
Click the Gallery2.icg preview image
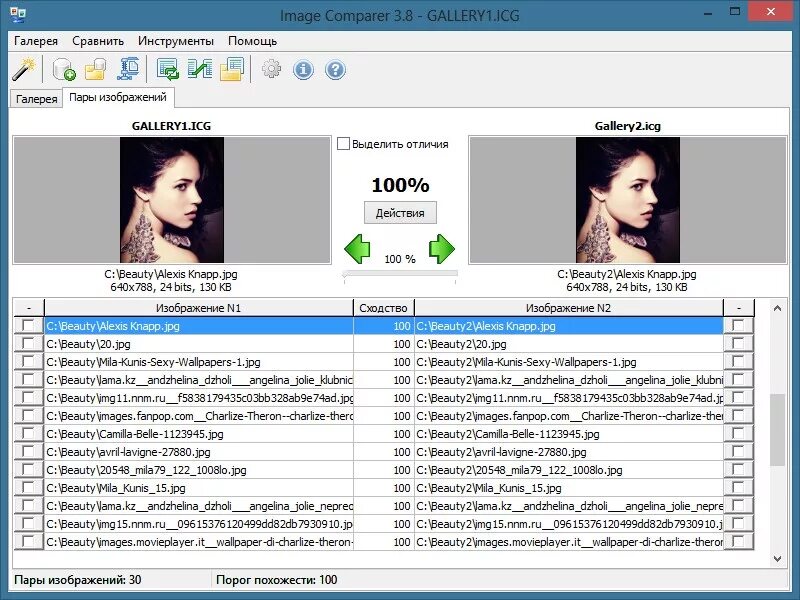pos(628,199)
